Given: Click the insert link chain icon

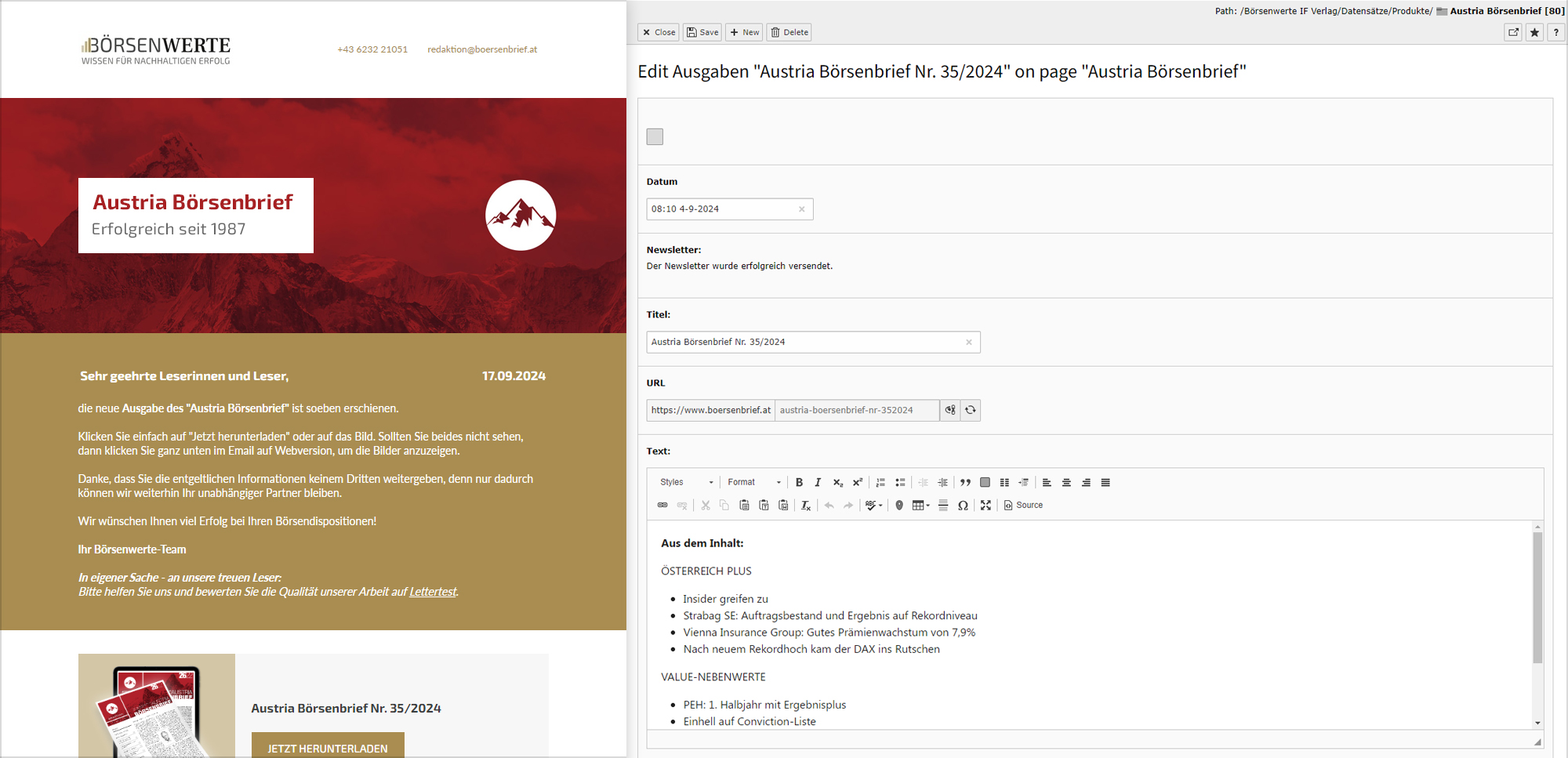Looking at the screenshot, I should [x=662, y=506].
